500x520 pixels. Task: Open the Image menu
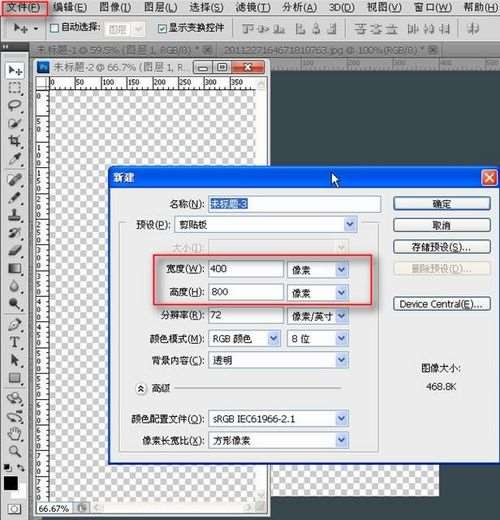[x=115, y=7]
